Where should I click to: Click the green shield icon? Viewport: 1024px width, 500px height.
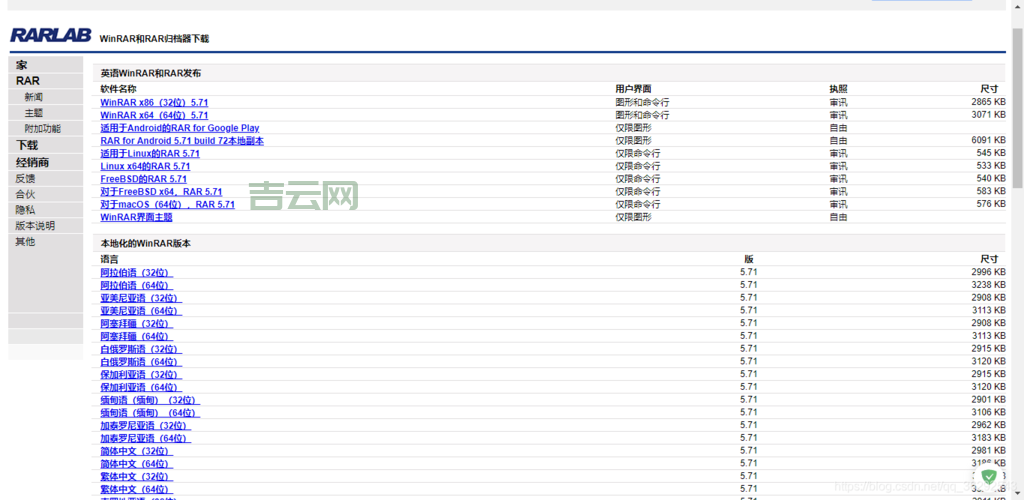[x=989, y=477]
